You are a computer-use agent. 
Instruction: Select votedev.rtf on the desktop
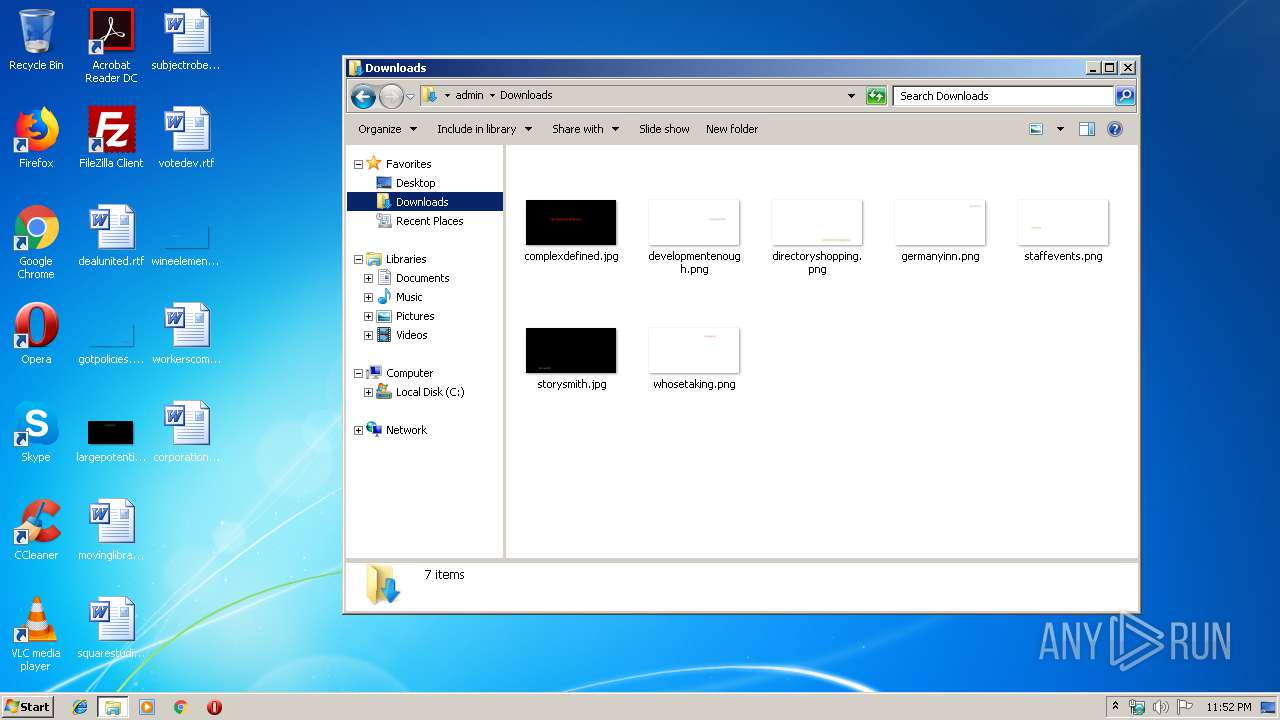(186, 138)
